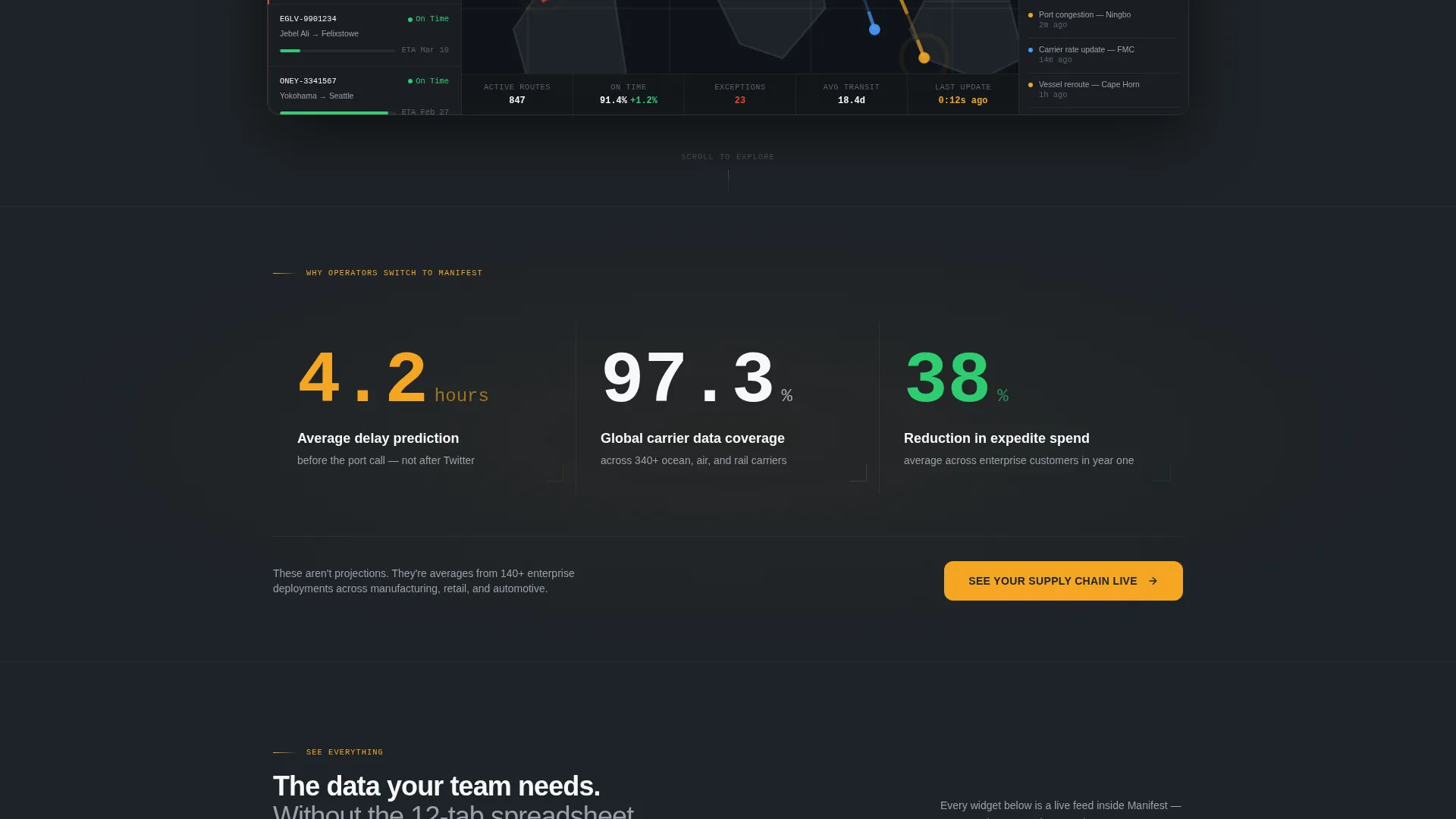Open Carrier rate update — FMC alert
The height and width of the screenshot is (819, 1456).
1103,55
